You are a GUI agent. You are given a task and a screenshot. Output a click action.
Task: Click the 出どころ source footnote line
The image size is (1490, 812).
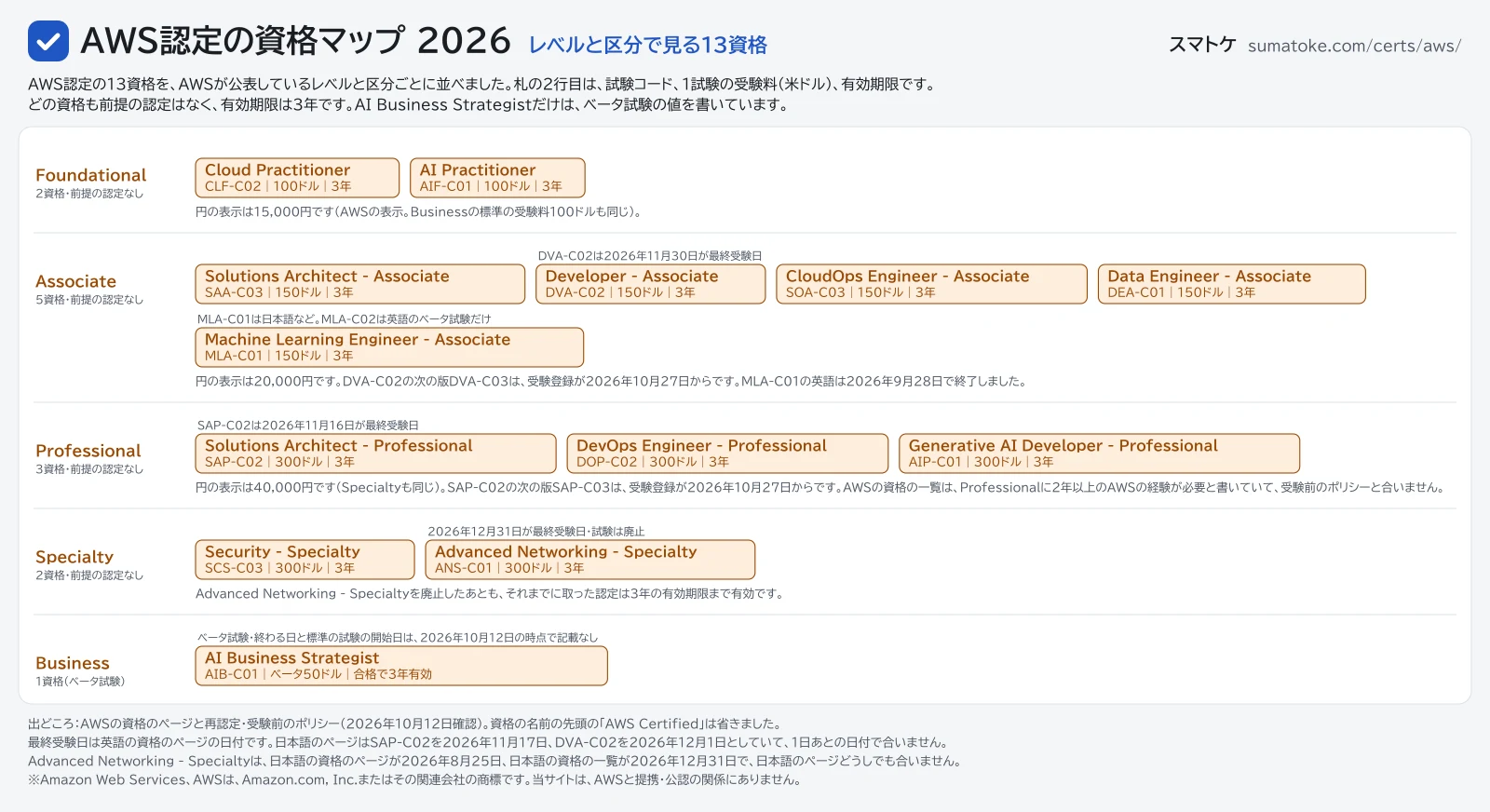pyautogui.click(x=404, y=724)
